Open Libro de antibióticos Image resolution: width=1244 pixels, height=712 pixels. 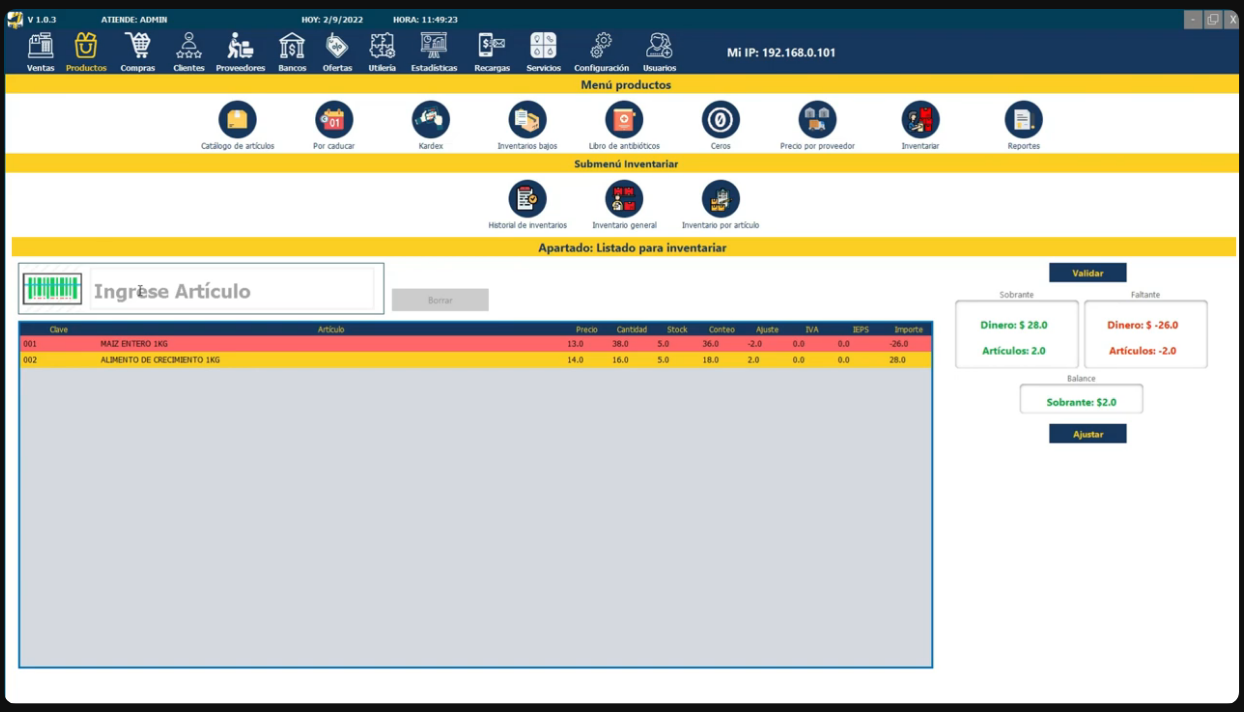(624, 120)
